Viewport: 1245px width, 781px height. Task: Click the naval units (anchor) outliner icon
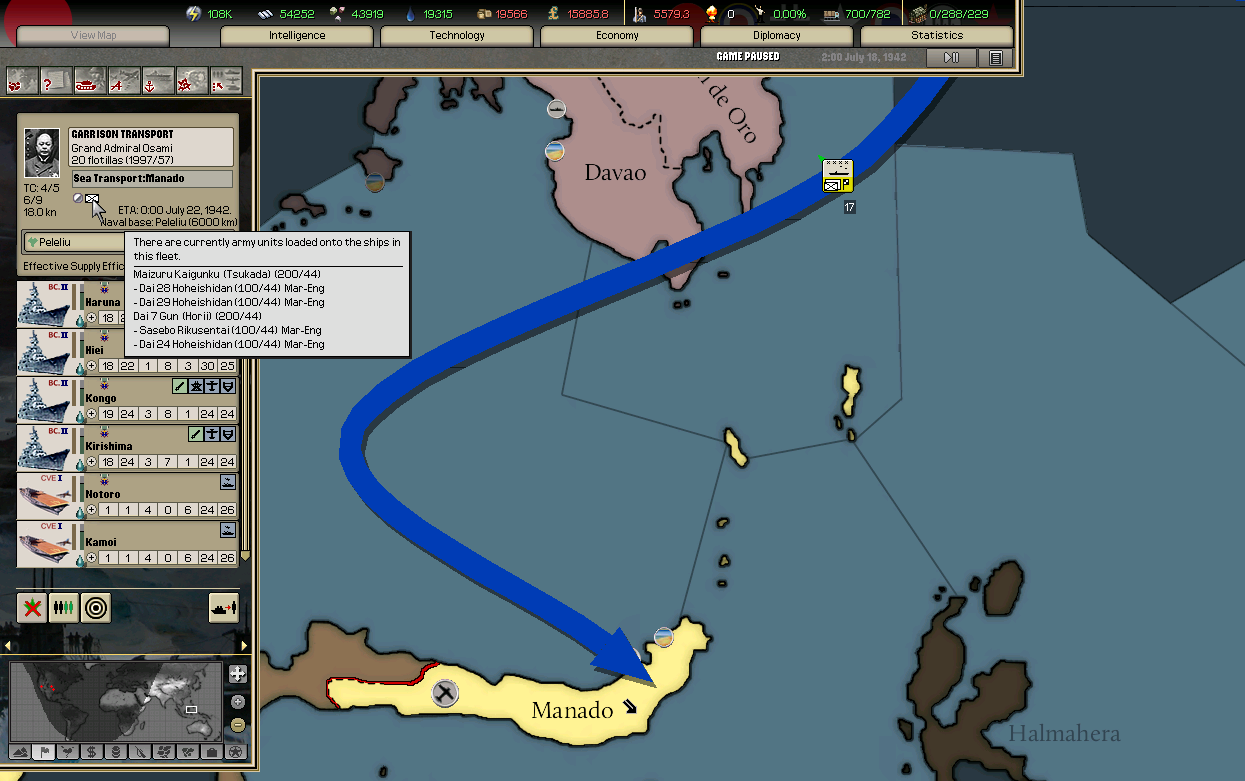(x=158, y=80)
